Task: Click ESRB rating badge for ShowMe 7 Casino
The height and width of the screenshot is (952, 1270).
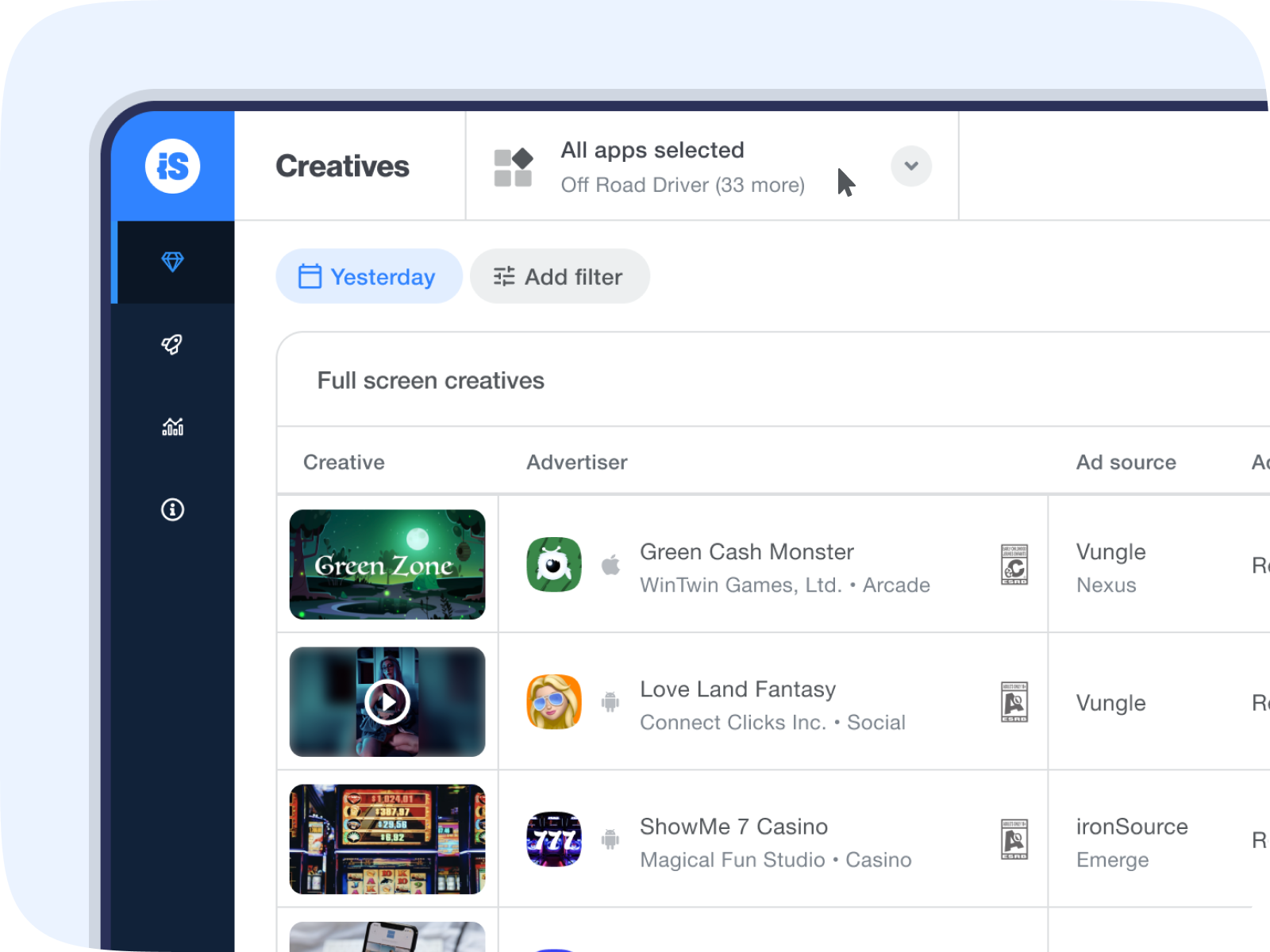Action: pos(1014,839)
